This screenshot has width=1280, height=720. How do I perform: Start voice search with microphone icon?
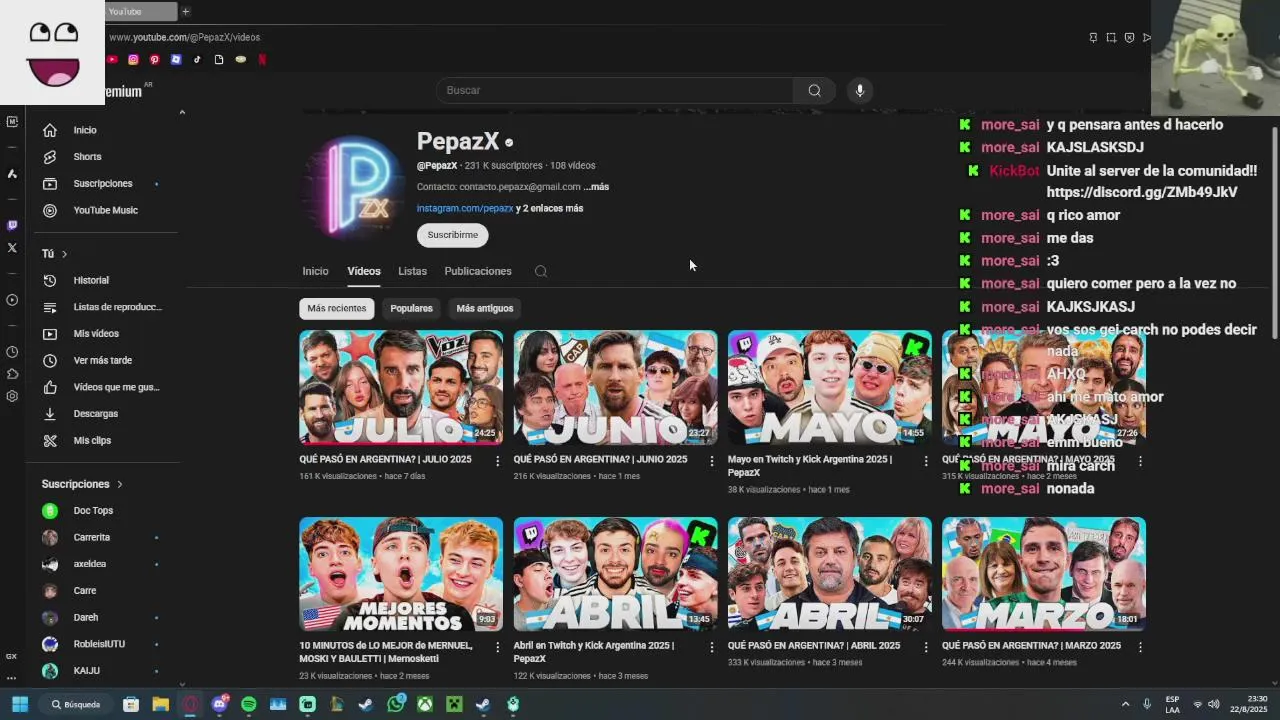coord(859,90)
